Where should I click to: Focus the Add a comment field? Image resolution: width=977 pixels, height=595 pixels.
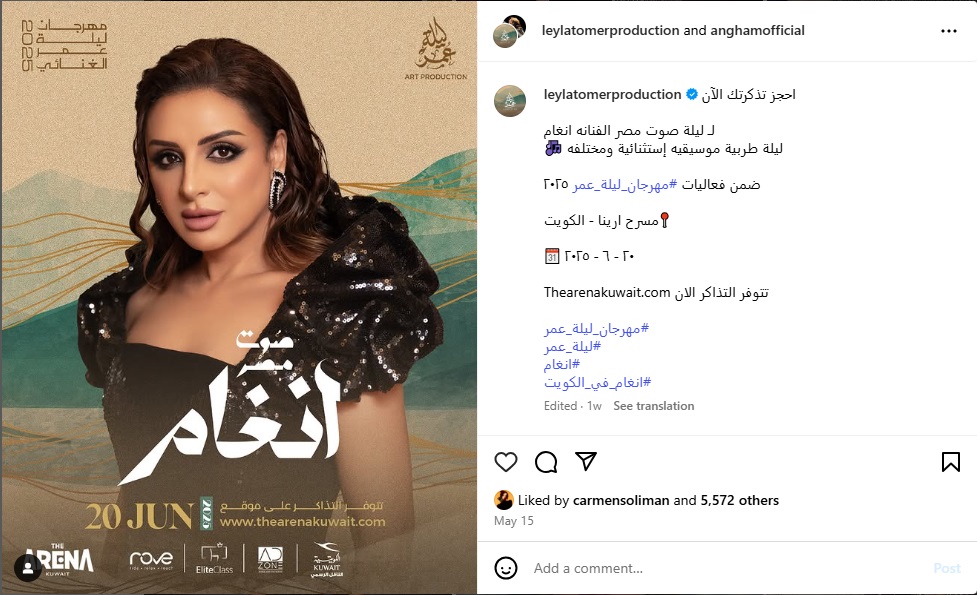coord(723,568)
